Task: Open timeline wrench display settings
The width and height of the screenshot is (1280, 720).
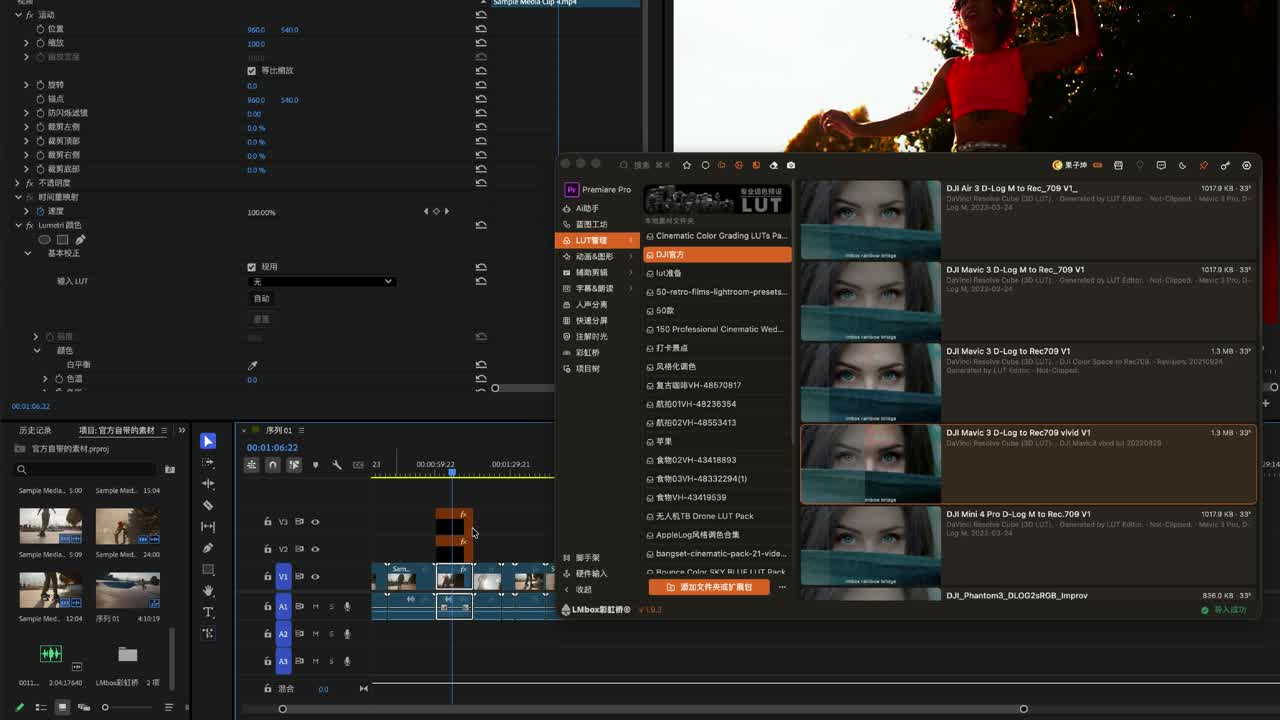Action: [337, 465]
